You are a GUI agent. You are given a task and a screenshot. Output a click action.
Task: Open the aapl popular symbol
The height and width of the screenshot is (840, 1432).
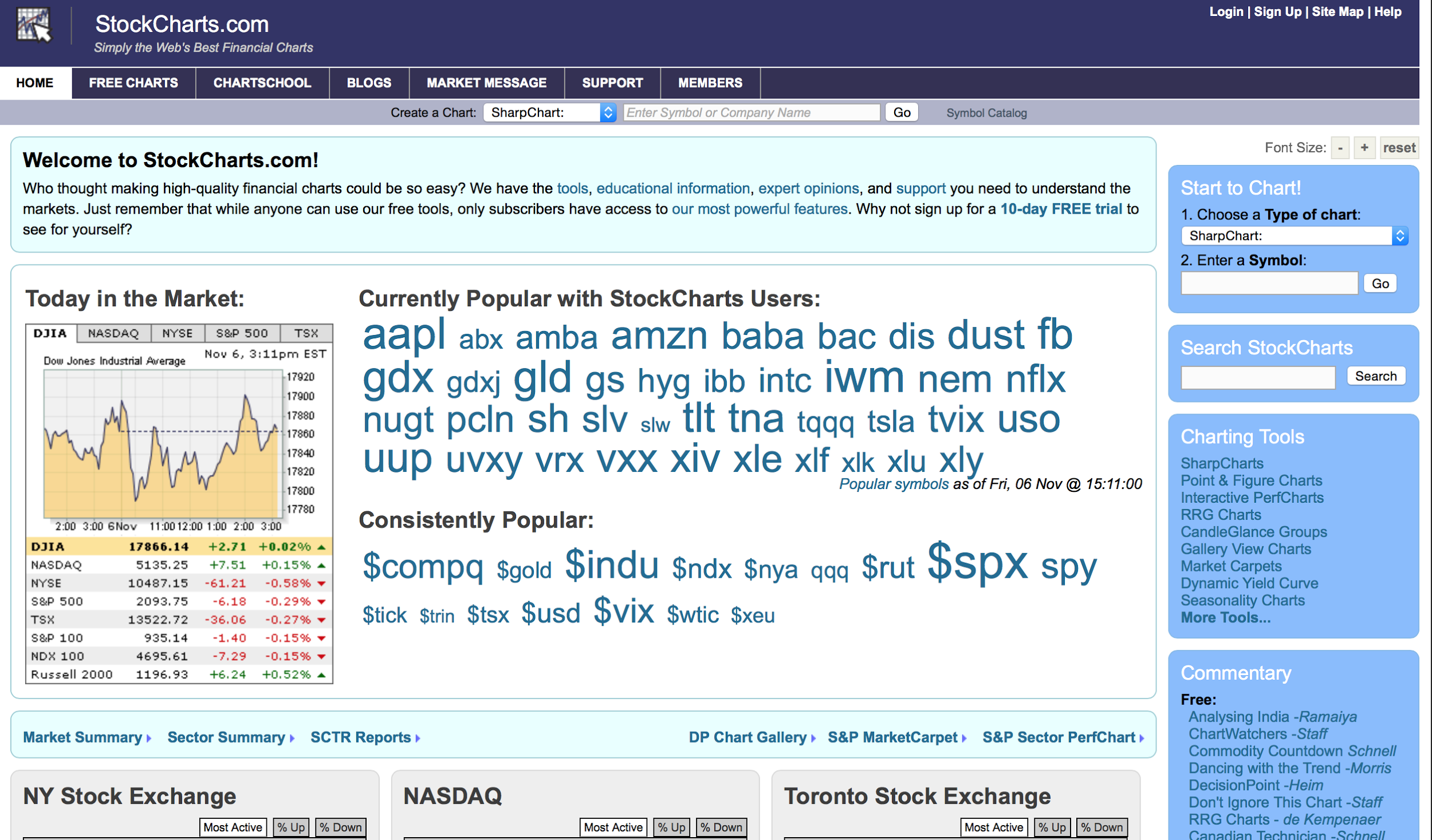[404, 336]
